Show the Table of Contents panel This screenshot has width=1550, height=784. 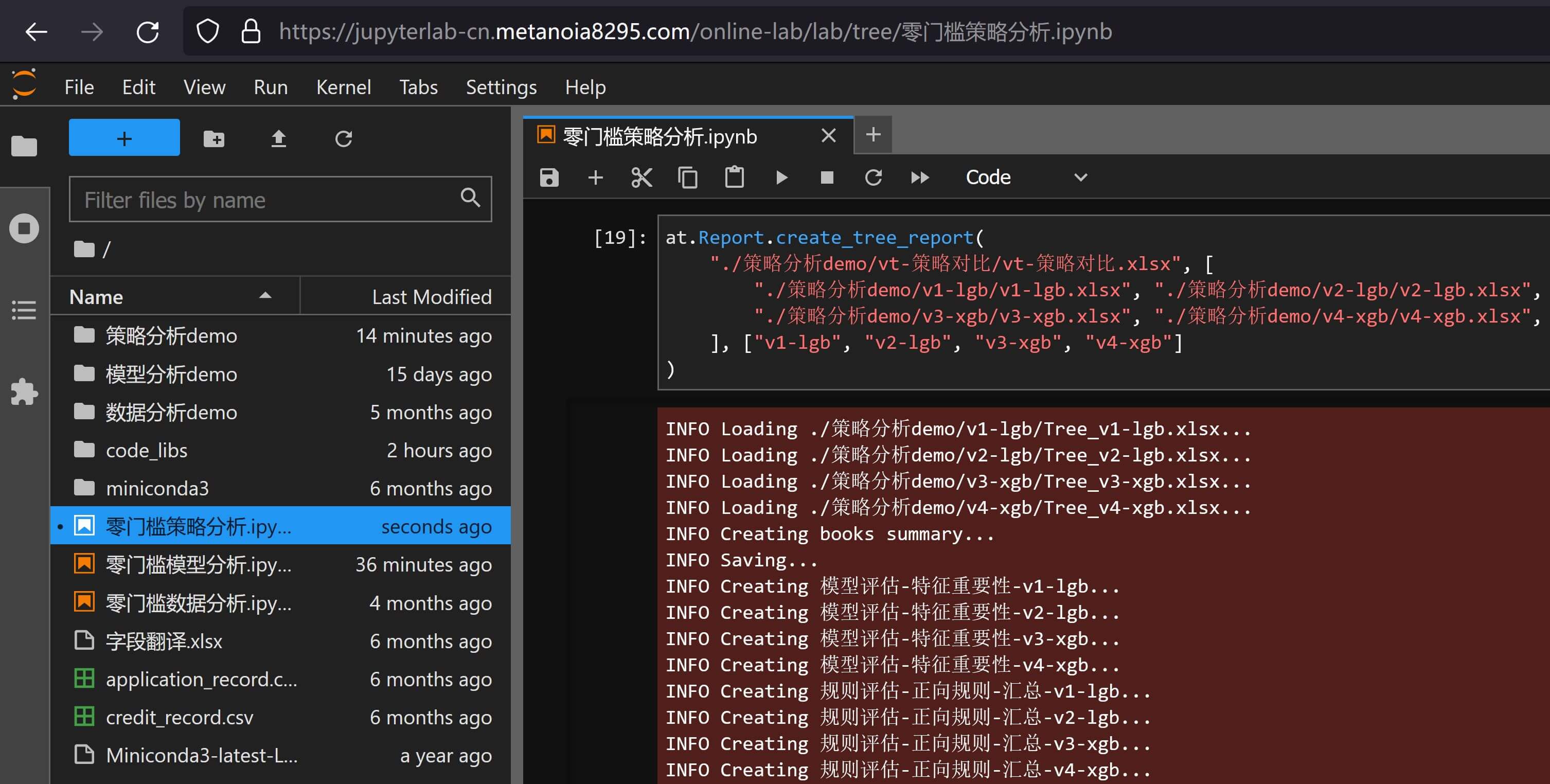[x=24, y=310]
